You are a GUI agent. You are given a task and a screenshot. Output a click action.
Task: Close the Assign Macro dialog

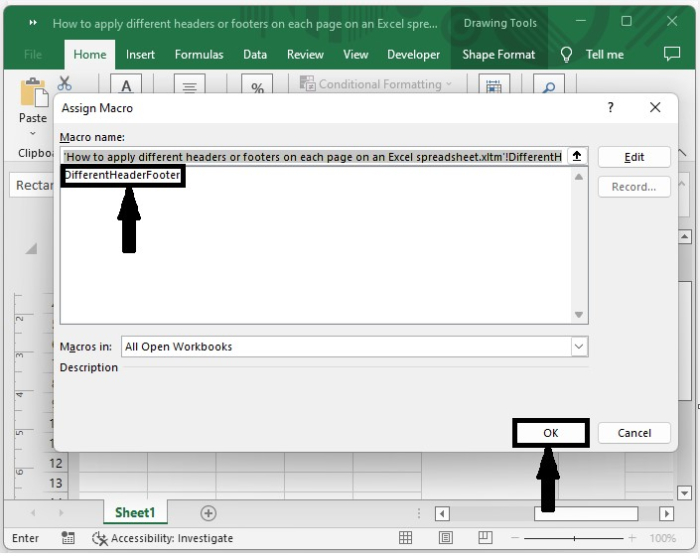655,107
